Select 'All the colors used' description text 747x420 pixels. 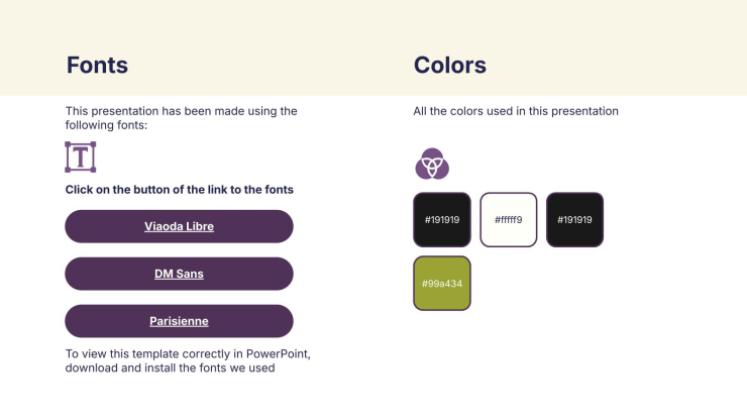click(516, 111)
